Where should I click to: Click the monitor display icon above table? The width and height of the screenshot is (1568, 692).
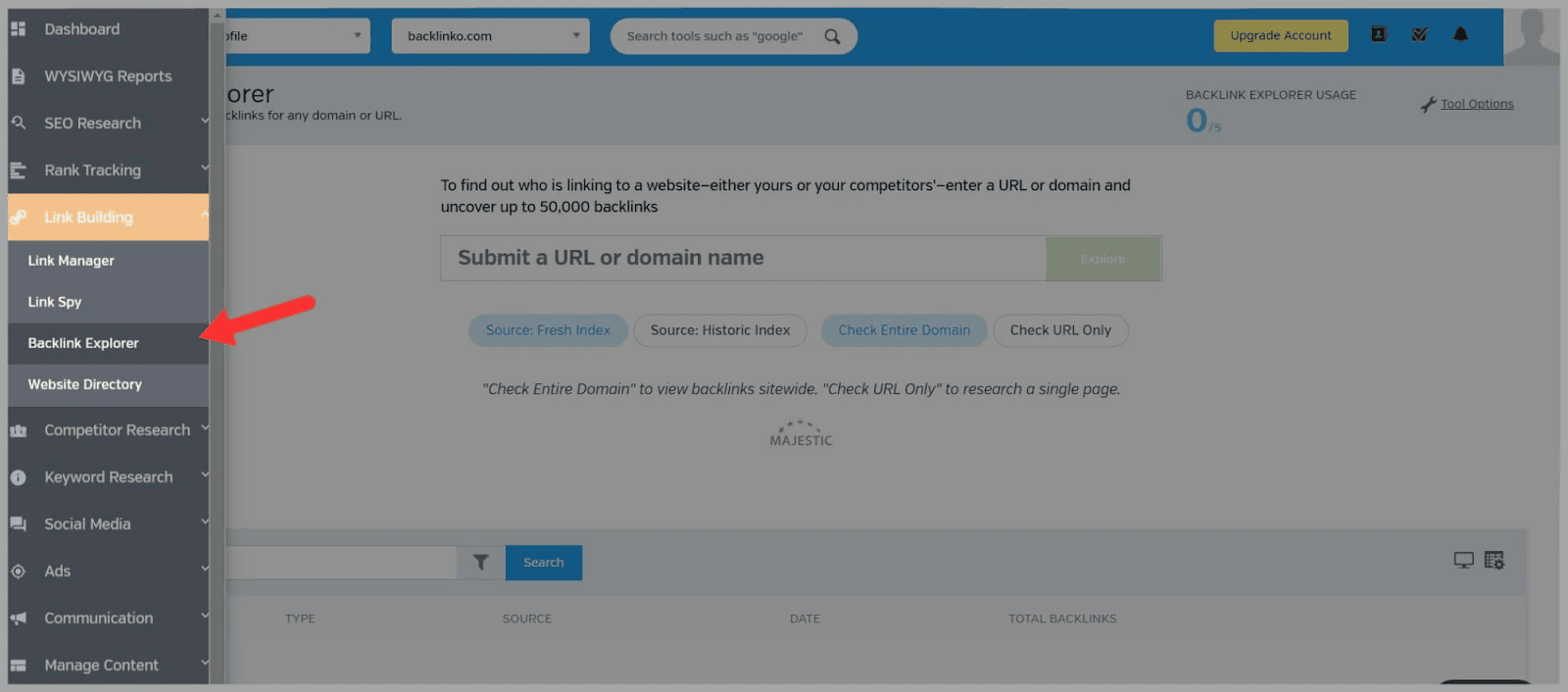click(x=1463, y=561)
